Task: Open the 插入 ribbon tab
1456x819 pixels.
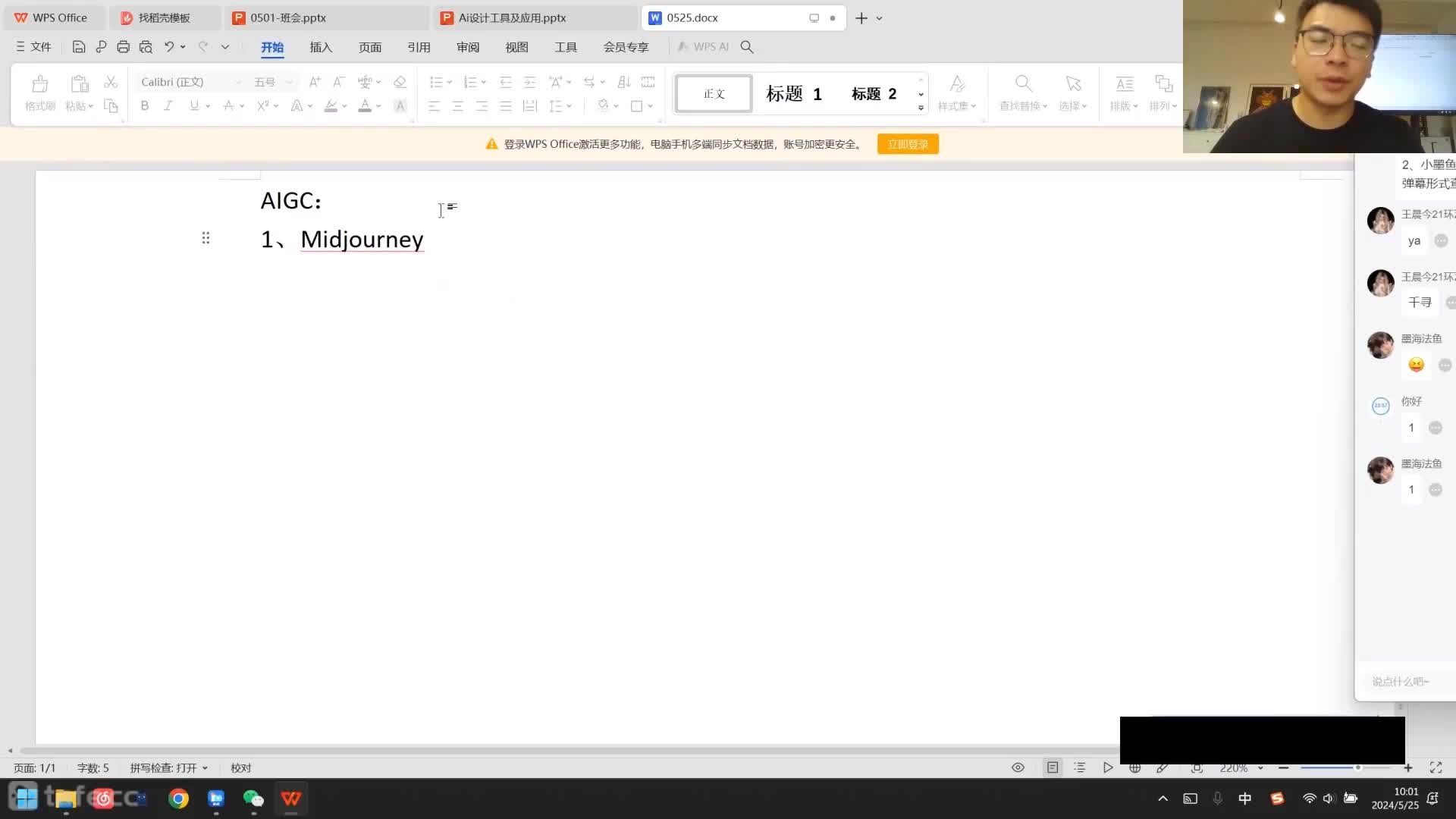Action: [x=321, y=47]
